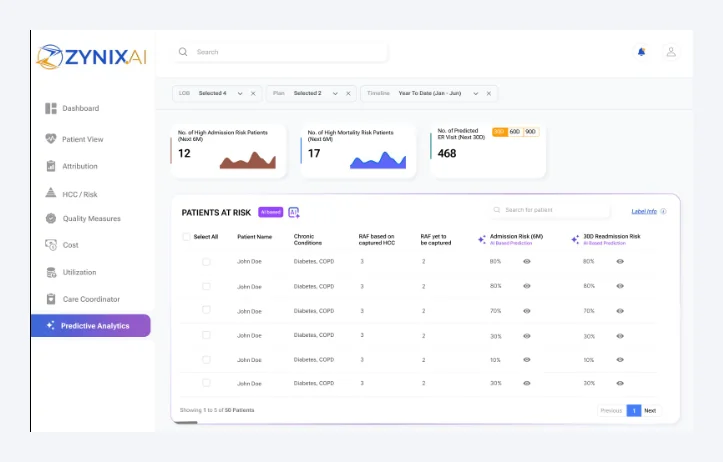Click the ZYNIX AI logo

point(92,57)
